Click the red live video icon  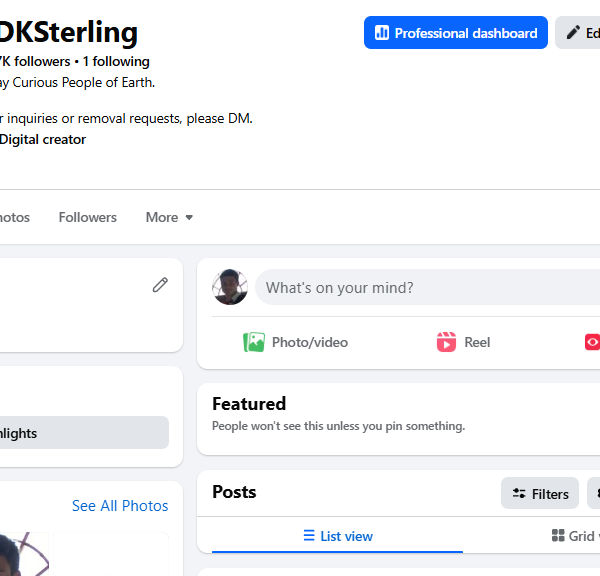pyautogui.click(x=592, y=342)
